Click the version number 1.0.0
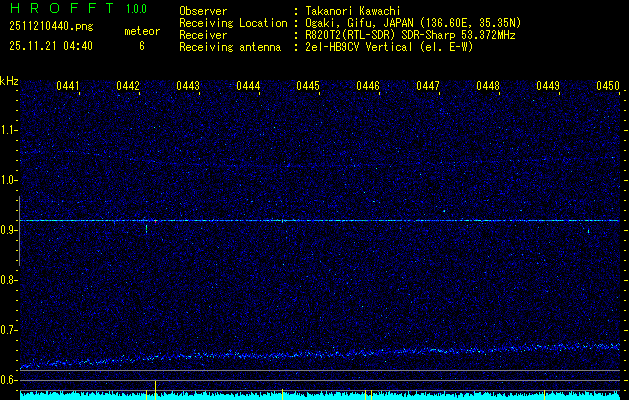This screenshot has height=400, width=629. [x=135, y=9]
